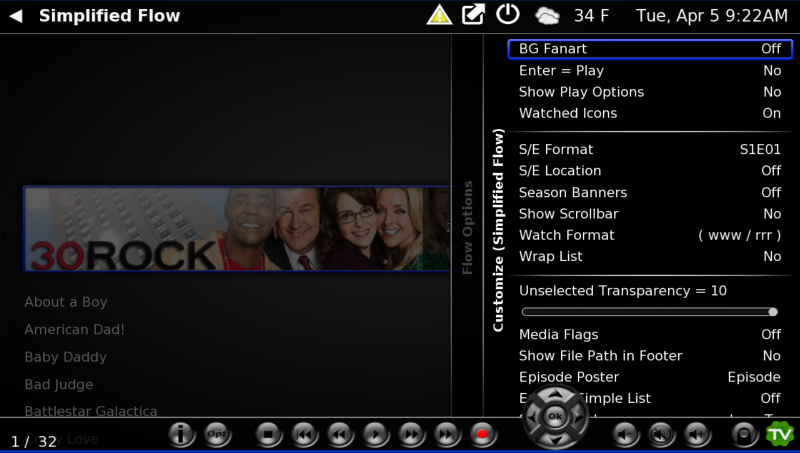Click the power icon in the header
This screenshot has height=453, width=800.
[508, 14]
